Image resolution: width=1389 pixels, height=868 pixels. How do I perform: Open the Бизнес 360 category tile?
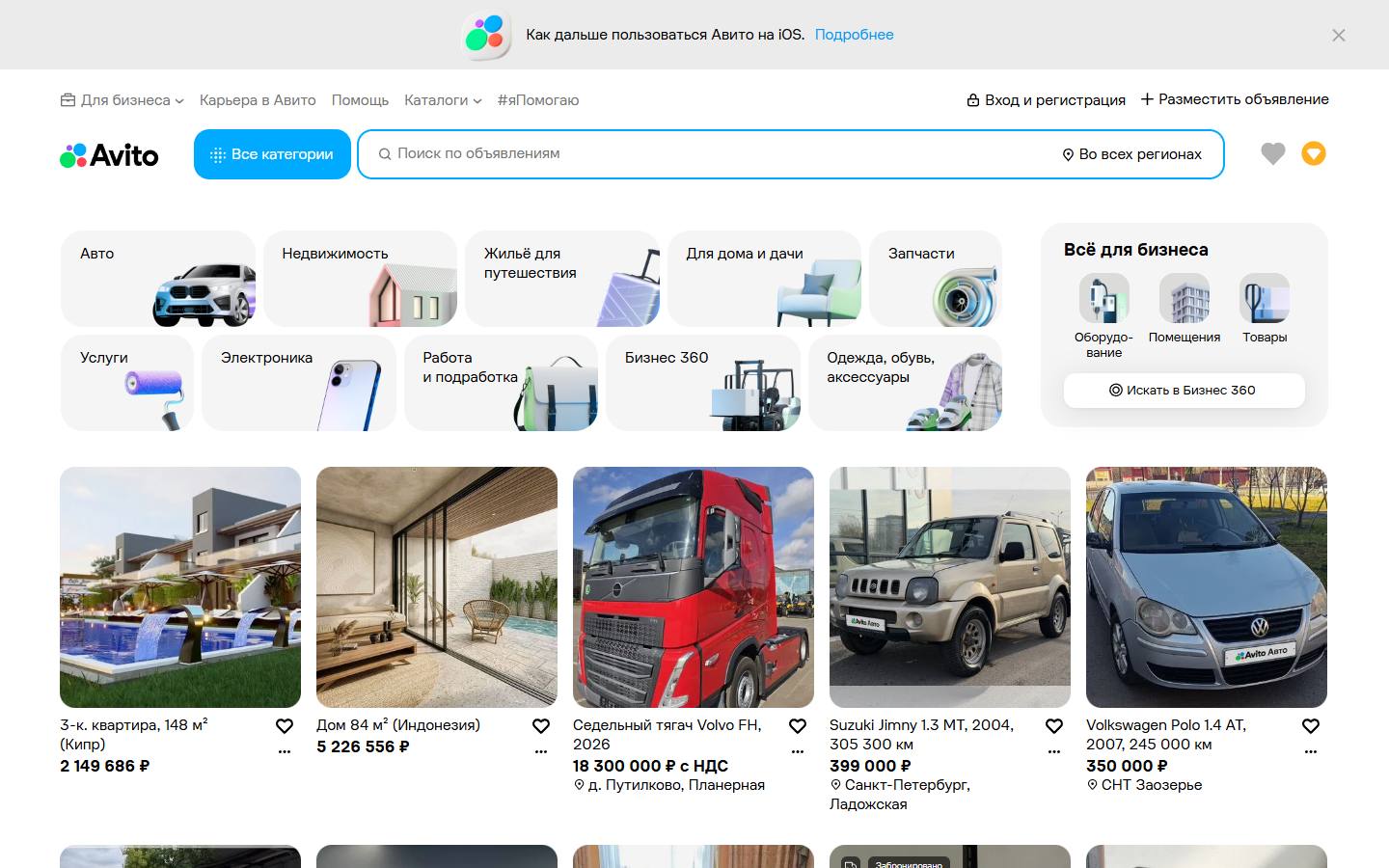tap(703, 383)
